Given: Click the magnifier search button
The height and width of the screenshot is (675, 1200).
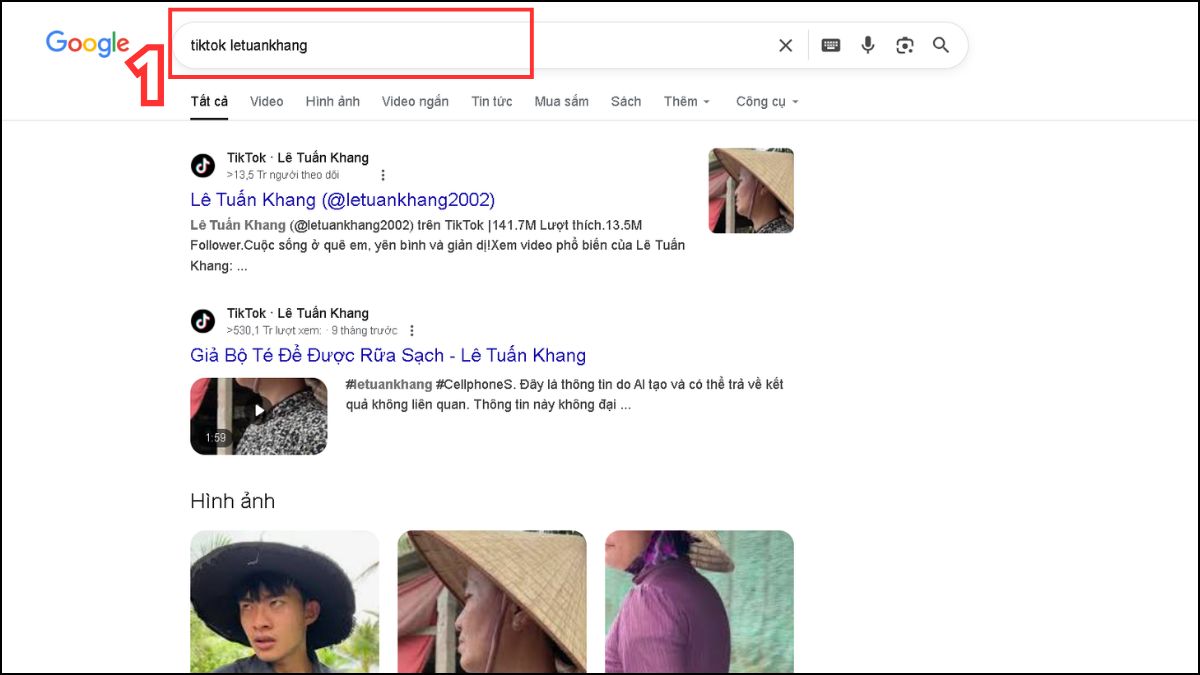Looking at the screenshot, I should 941,45.
